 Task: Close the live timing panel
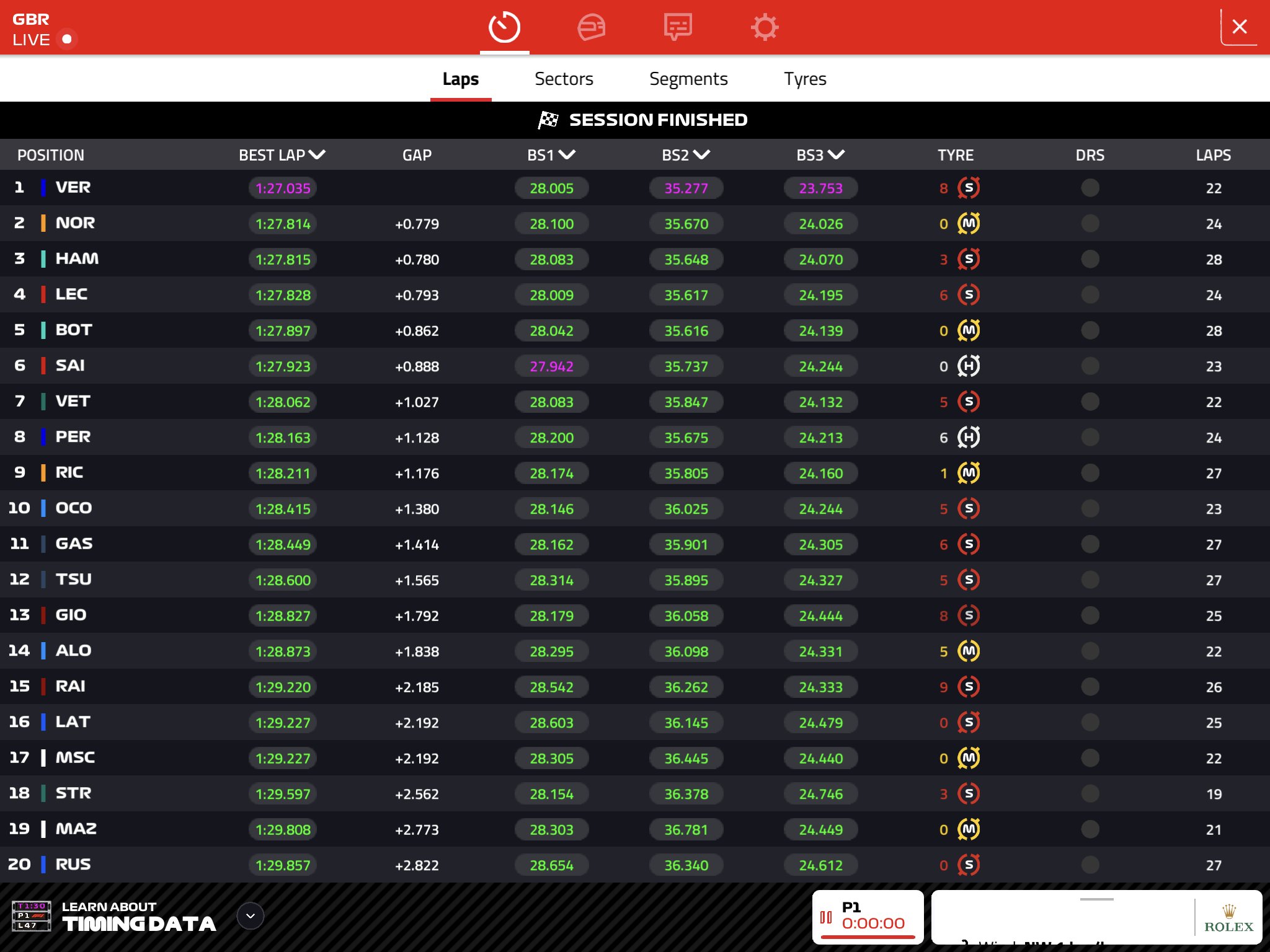1240,27
